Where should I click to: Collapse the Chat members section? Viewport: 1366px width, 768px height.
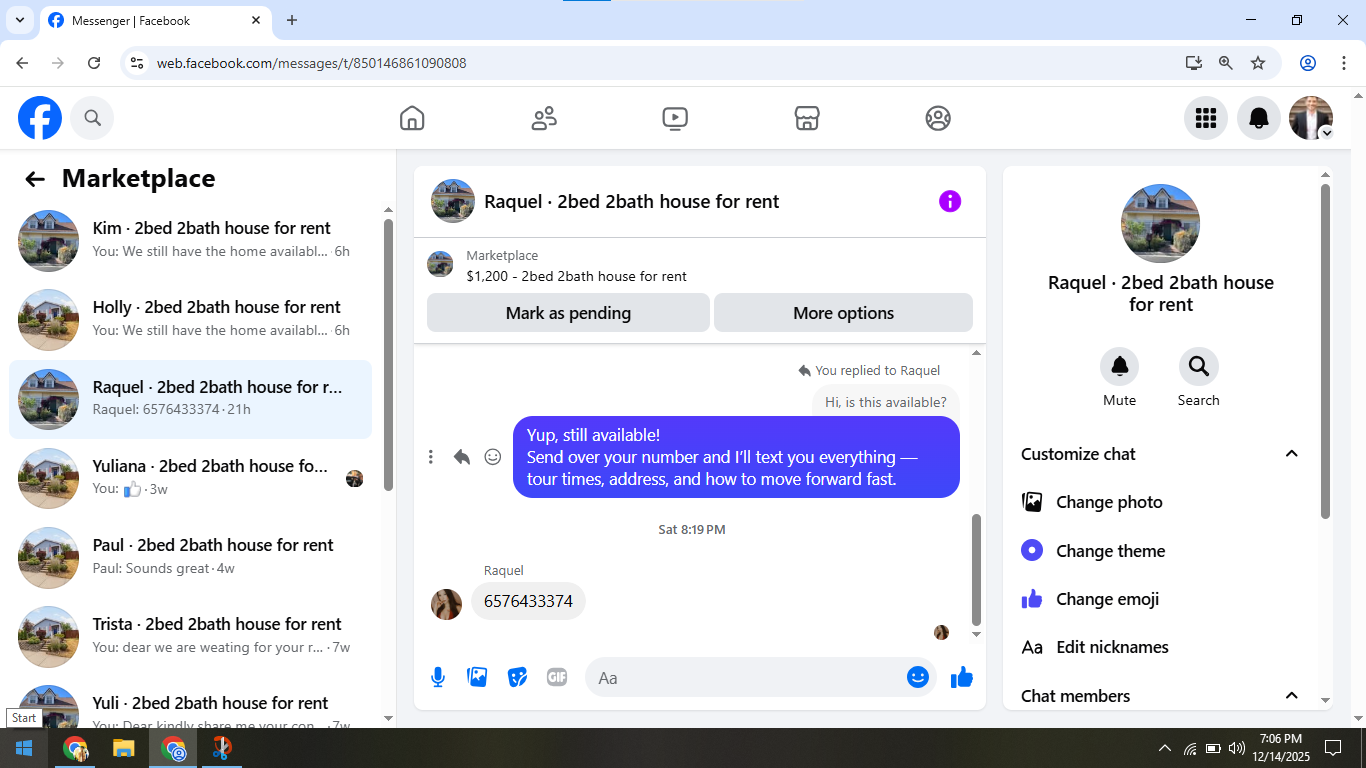tap(1292, 696)
